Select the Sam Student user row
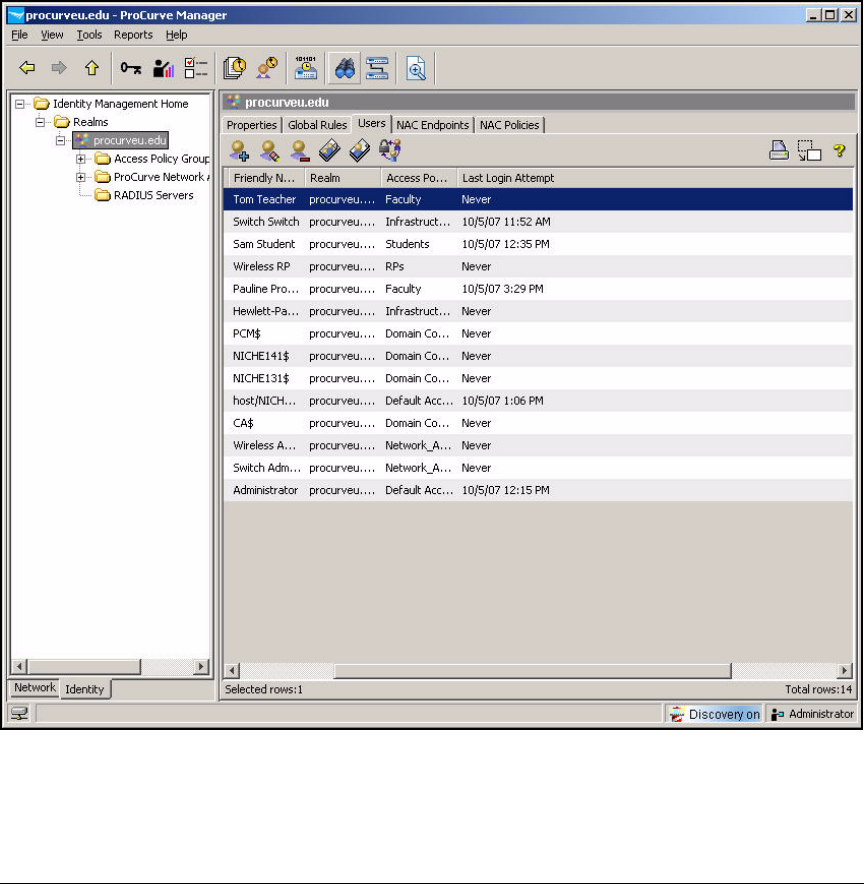 pos(538,244)
